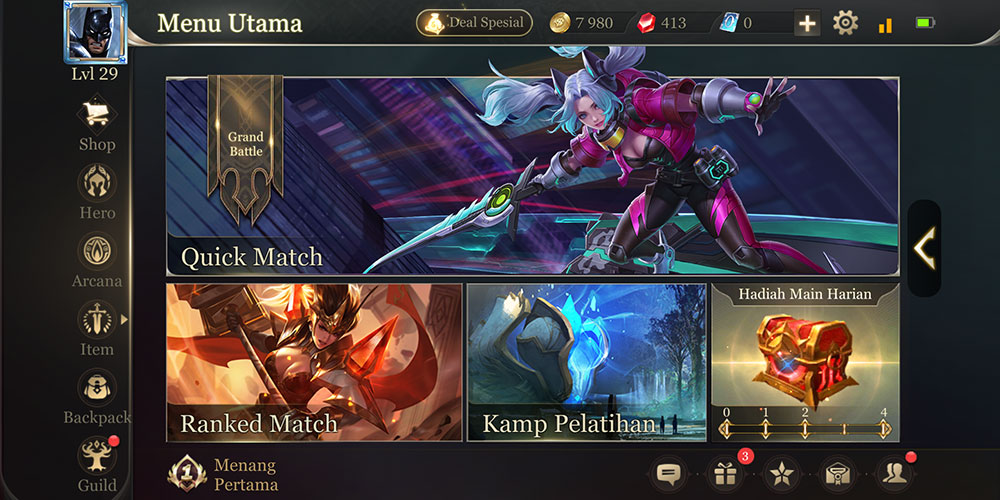This screenshot has width=1000, height=500.
Task: Open Kamp Pelatihan training camp
Action: click(x=587, y=362)
